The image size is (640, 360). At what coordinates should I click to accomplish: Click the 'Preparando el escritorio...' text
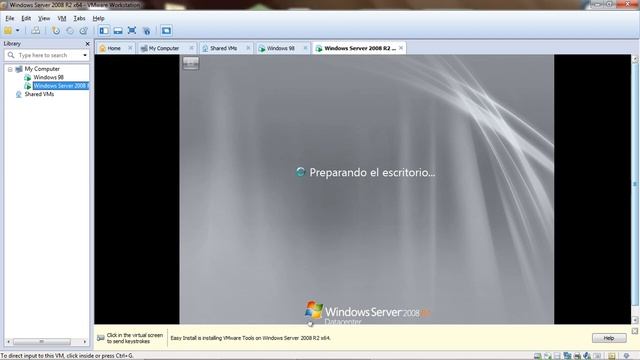[372, 172]
